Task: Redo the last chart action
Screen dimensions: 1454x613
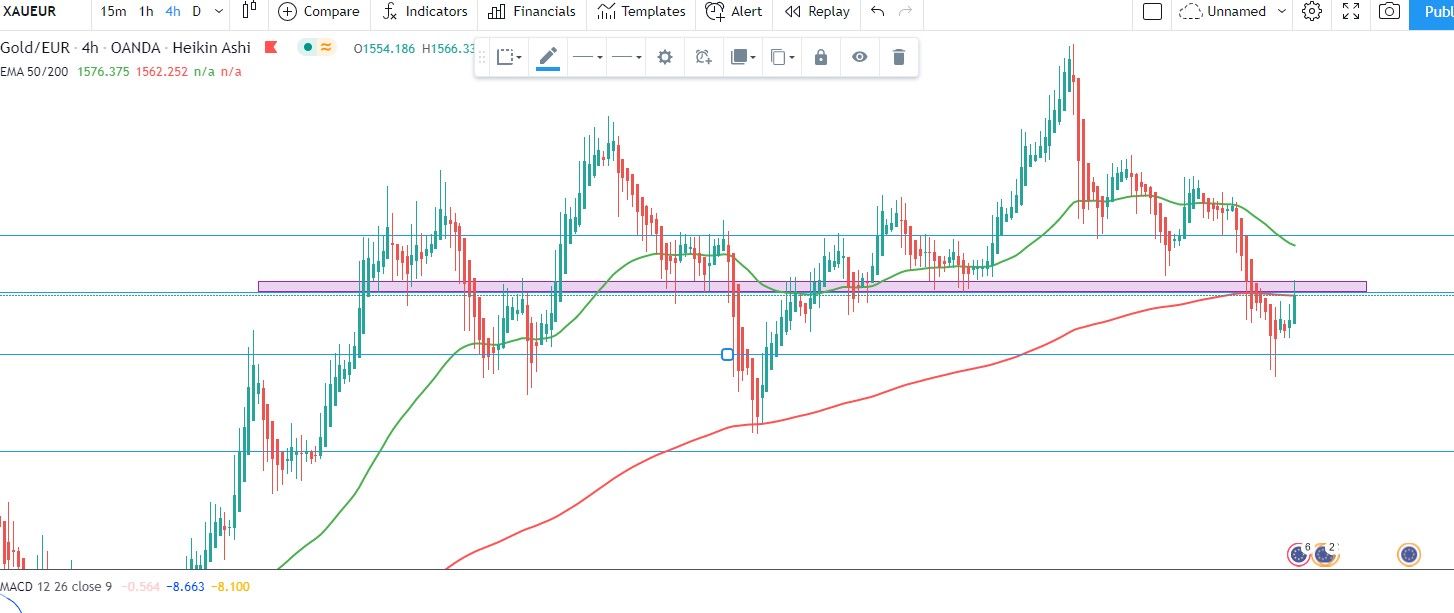Action: coord(906,12)
